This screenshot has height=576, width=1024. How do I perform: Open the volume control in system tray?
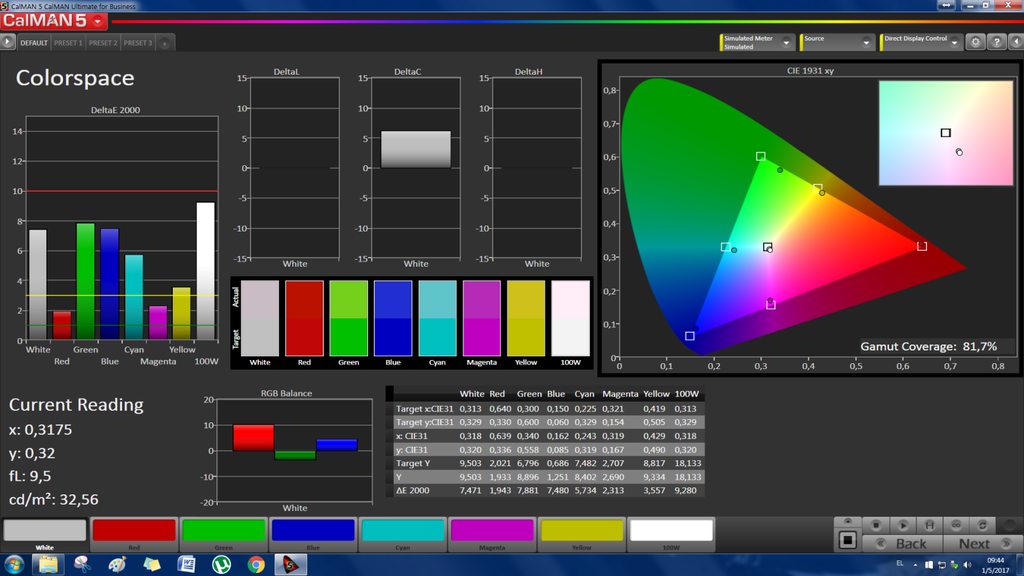coord(967,565)
